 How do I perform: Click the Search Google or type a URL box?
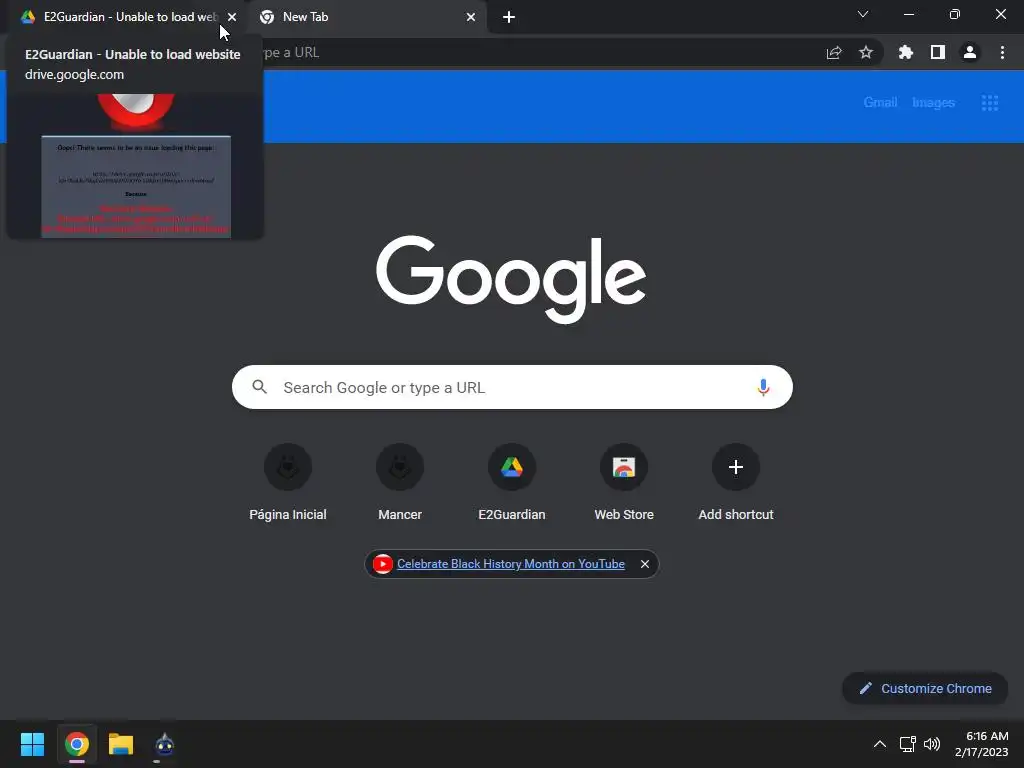(512, 387)
